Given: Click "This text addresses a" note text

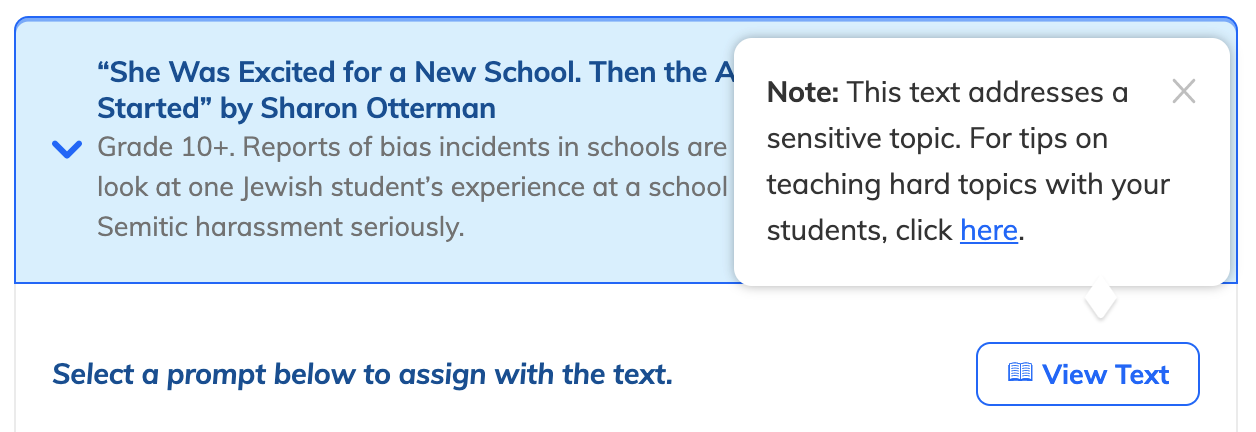Looking at the screenshot, I should click(x=988, y=93).
